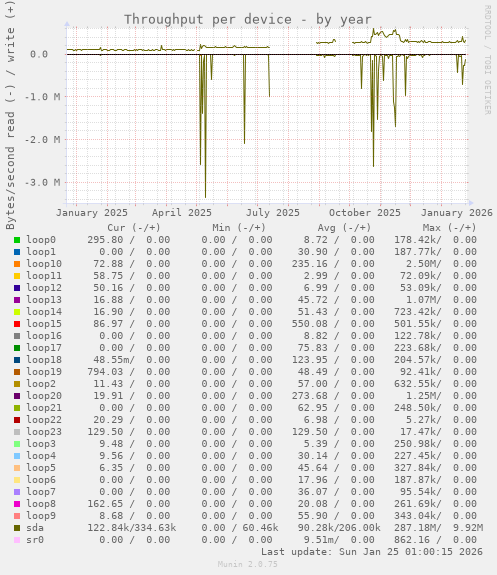The height and width of the screenshot is (575, 497).
Task: Click the 'October 2025' x-axis label
Action: 365,213
